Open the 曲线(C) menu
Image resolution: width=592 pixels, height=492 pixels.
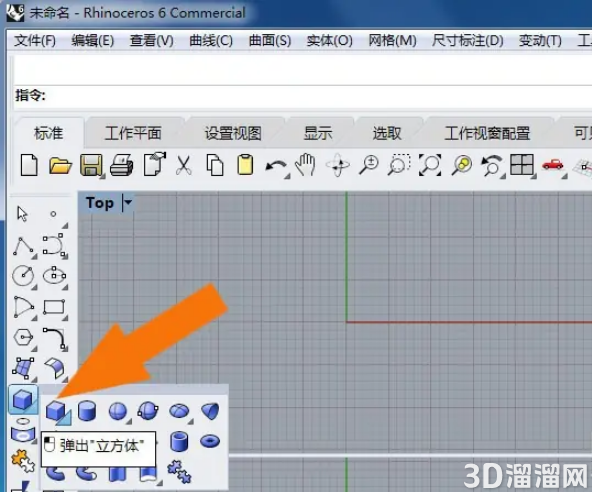coord(211,40)
